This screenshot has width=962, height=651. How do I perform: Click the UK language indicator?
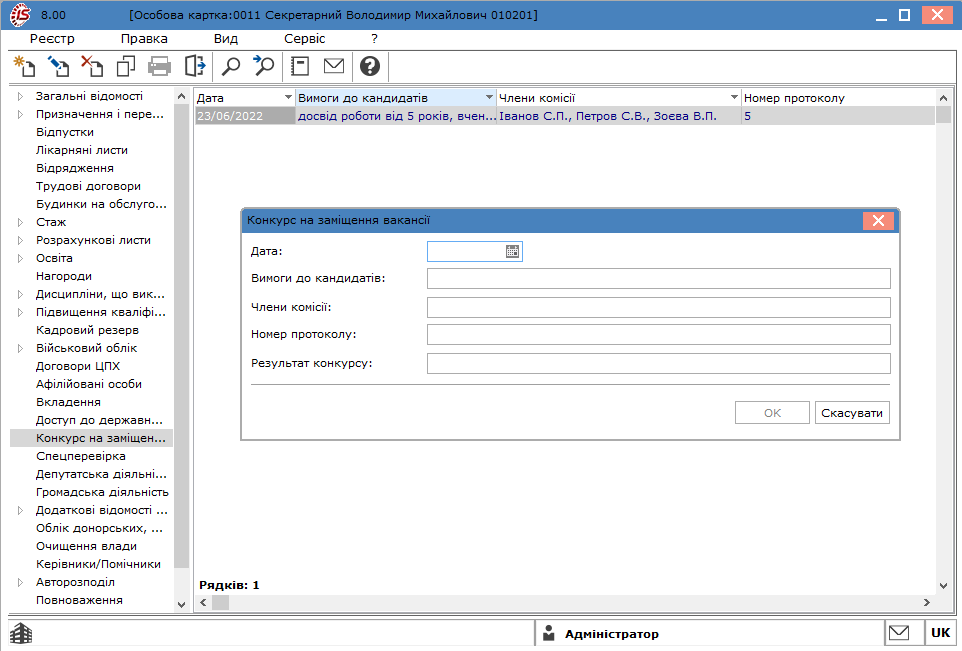click(941, 633)
